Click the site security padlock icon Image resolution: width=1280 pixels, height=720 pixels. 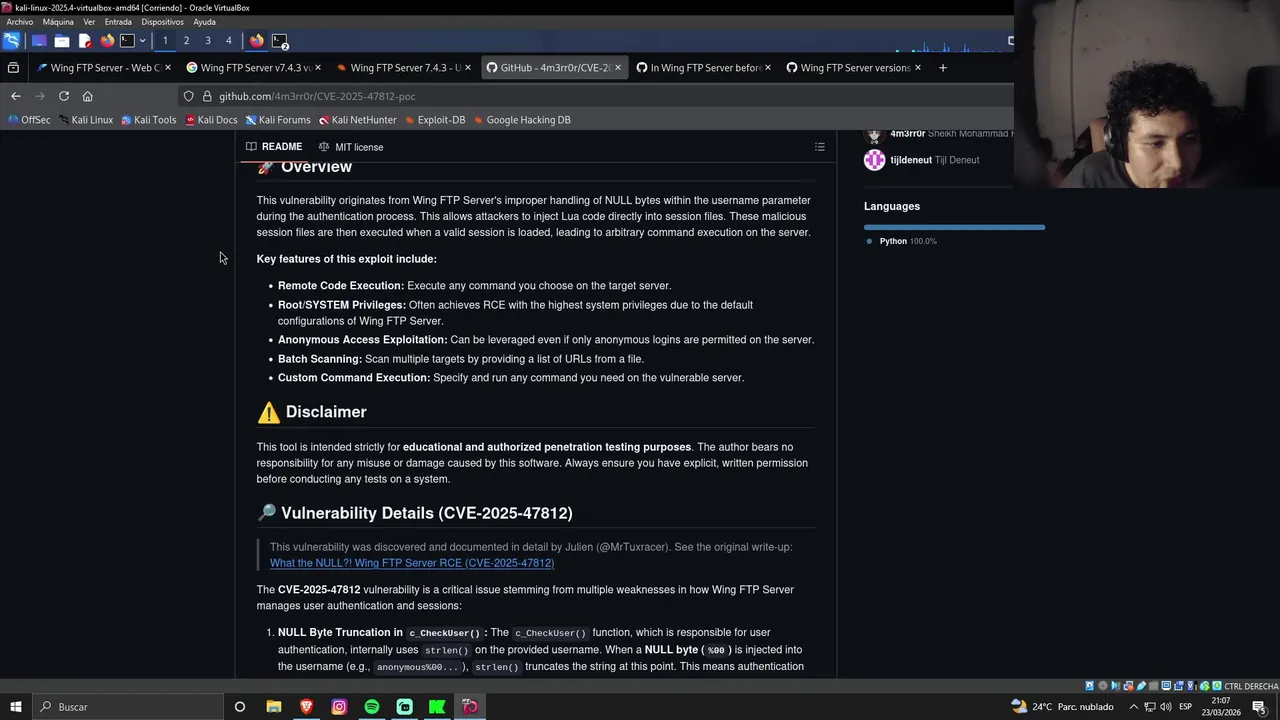point(207,96)
